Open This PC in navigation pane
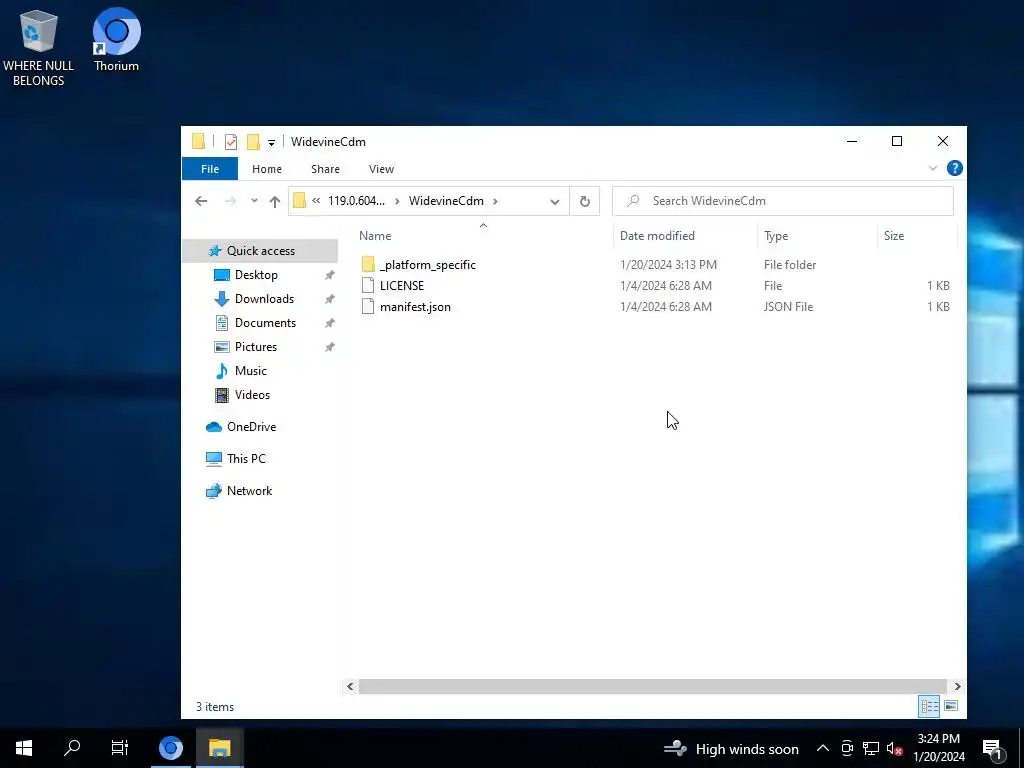Viewport: 1024px width, 768px height. point(246,459)
